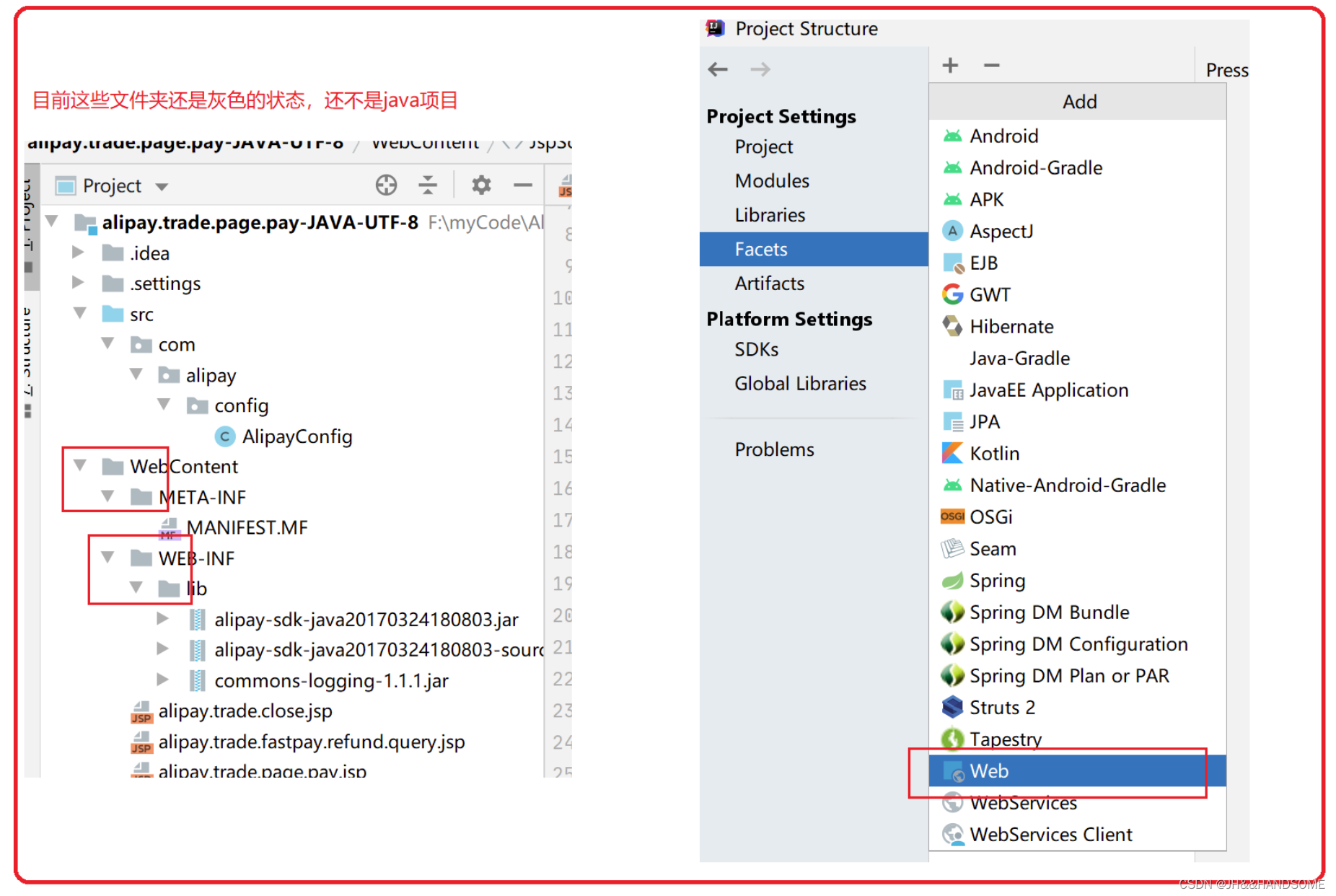Screen dimensions: 1336x896
Task: Choose Seam facet
Action: point(1077,548)
